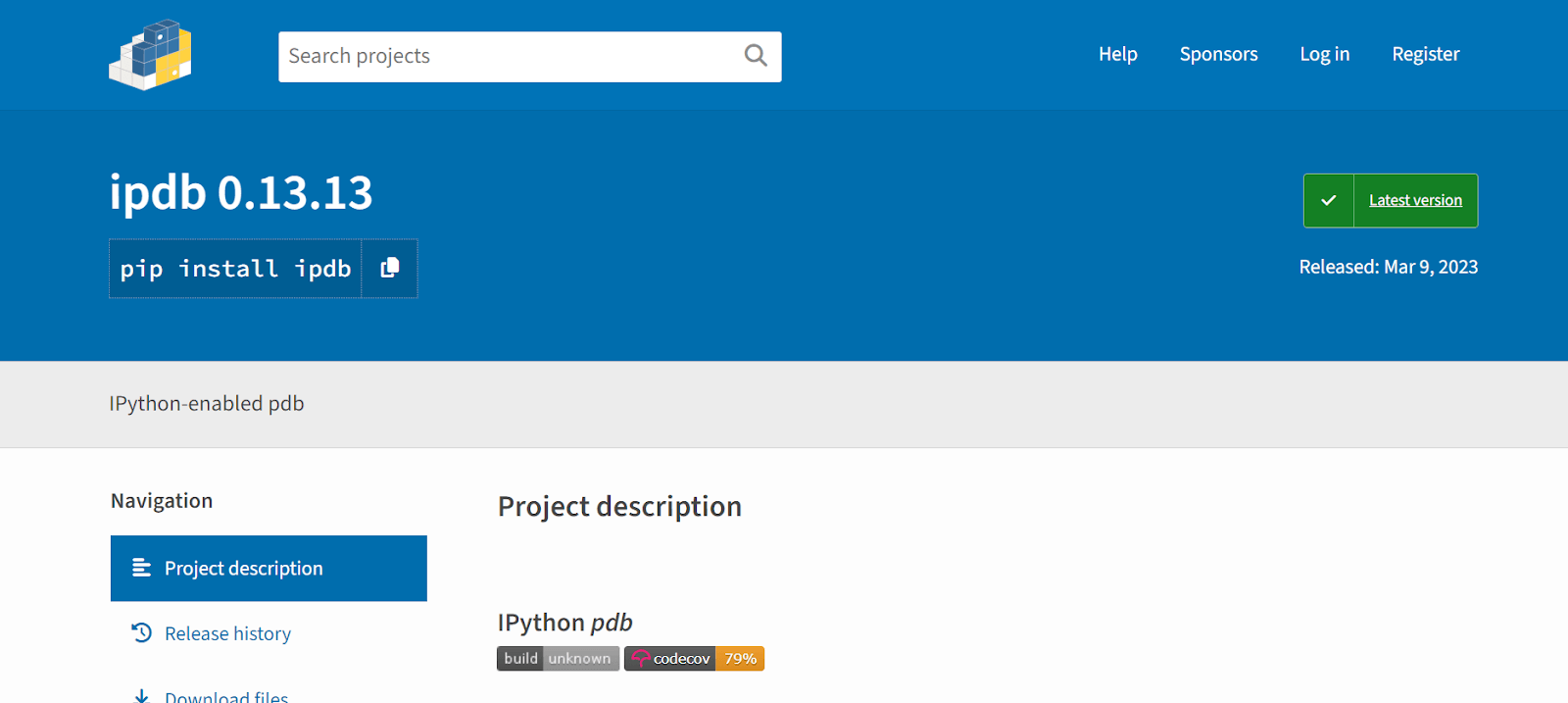Screen dimensions: 1568x703
Task: Click the Release history clock icon
Action: click(141, 632)
